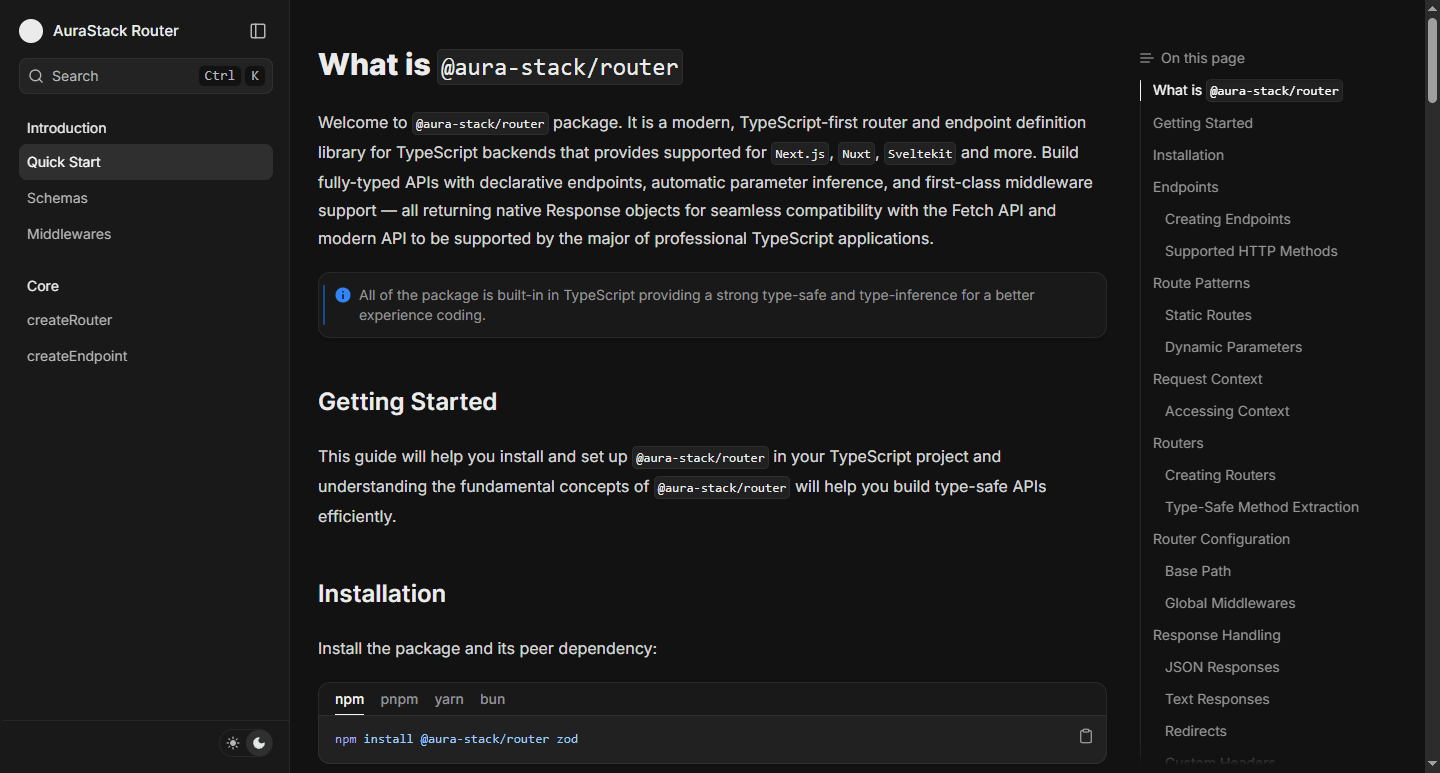This screenshot has width=1440, height=773.
Task: Navigate to createRouter under Core
Action: click(x=69, y=320)
